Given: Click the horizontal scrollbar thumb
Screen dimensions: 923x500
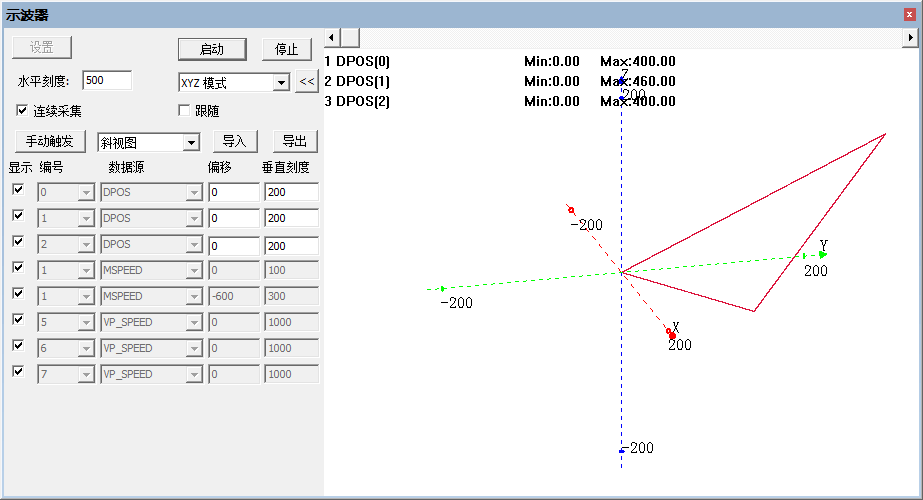Looking at the screenshot, I should click(350, 38).
